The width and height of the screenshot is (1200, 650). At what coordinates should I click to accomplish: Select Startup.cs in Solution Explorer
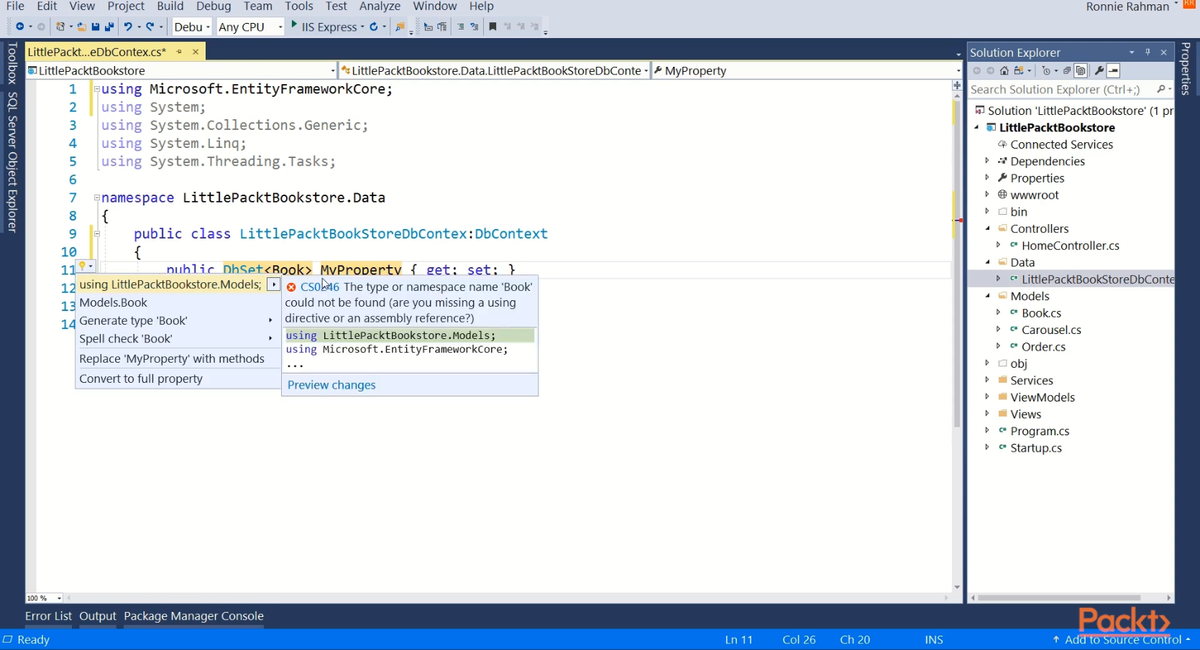click(x=1036, y=448)
